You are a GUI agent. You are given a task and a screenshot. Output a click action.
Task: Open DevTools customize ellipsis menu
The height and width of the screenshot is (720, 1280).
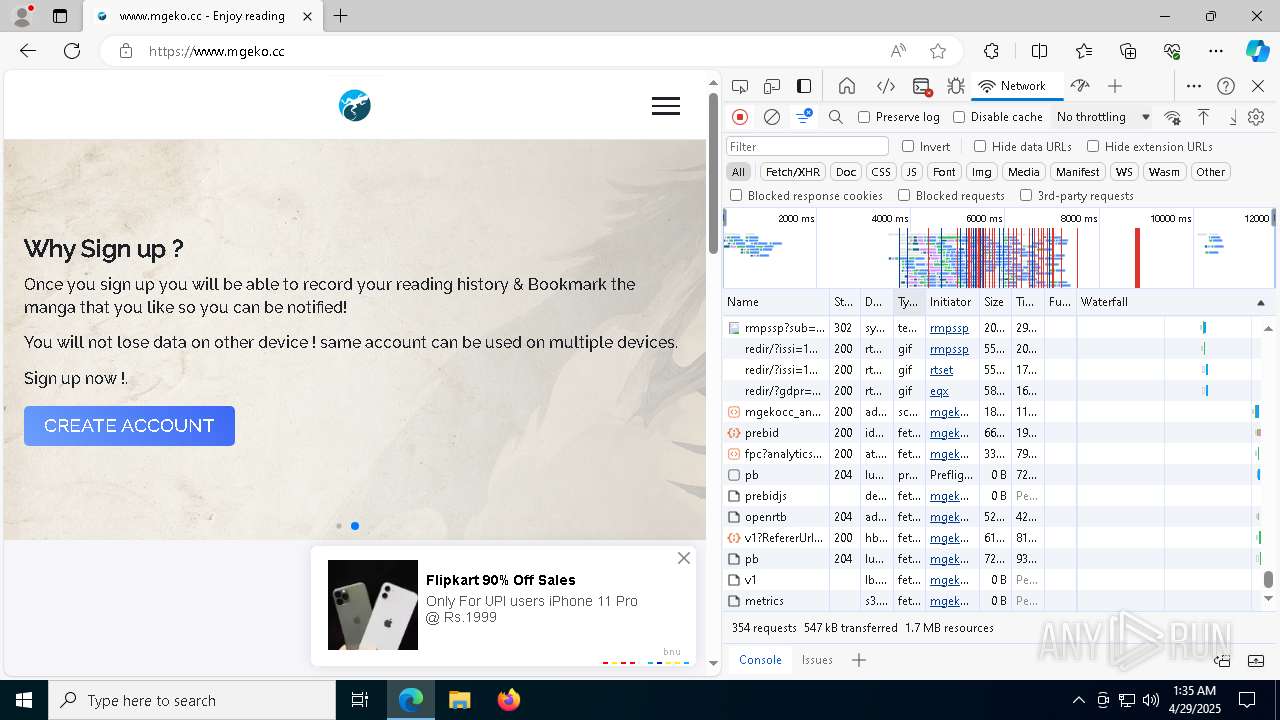(1194, 86)
